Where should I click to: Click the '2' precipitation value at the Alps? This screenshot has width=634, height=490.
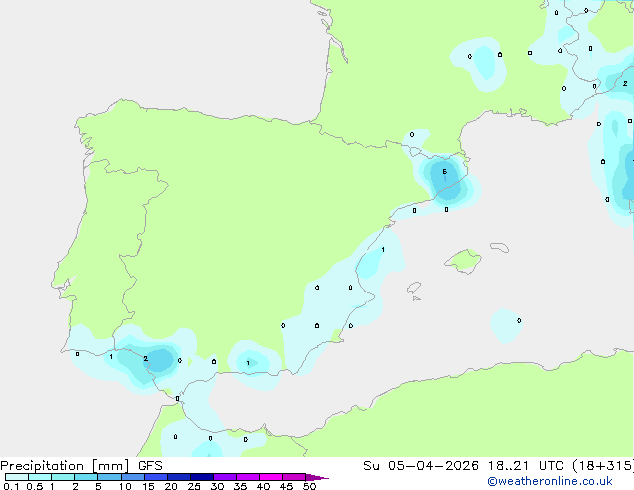(625, 84)
